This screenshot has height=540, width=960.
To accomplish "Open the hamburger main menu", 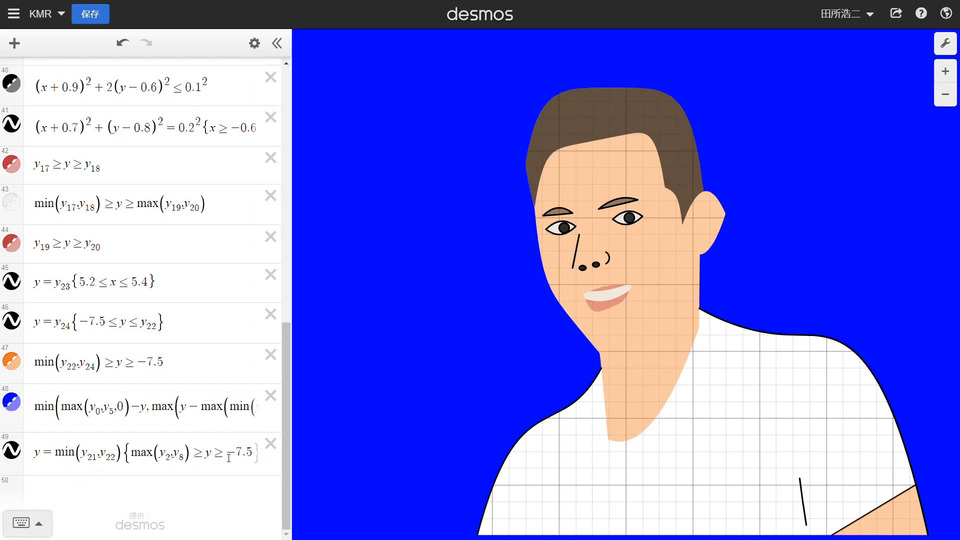I will tap(14, 14).
